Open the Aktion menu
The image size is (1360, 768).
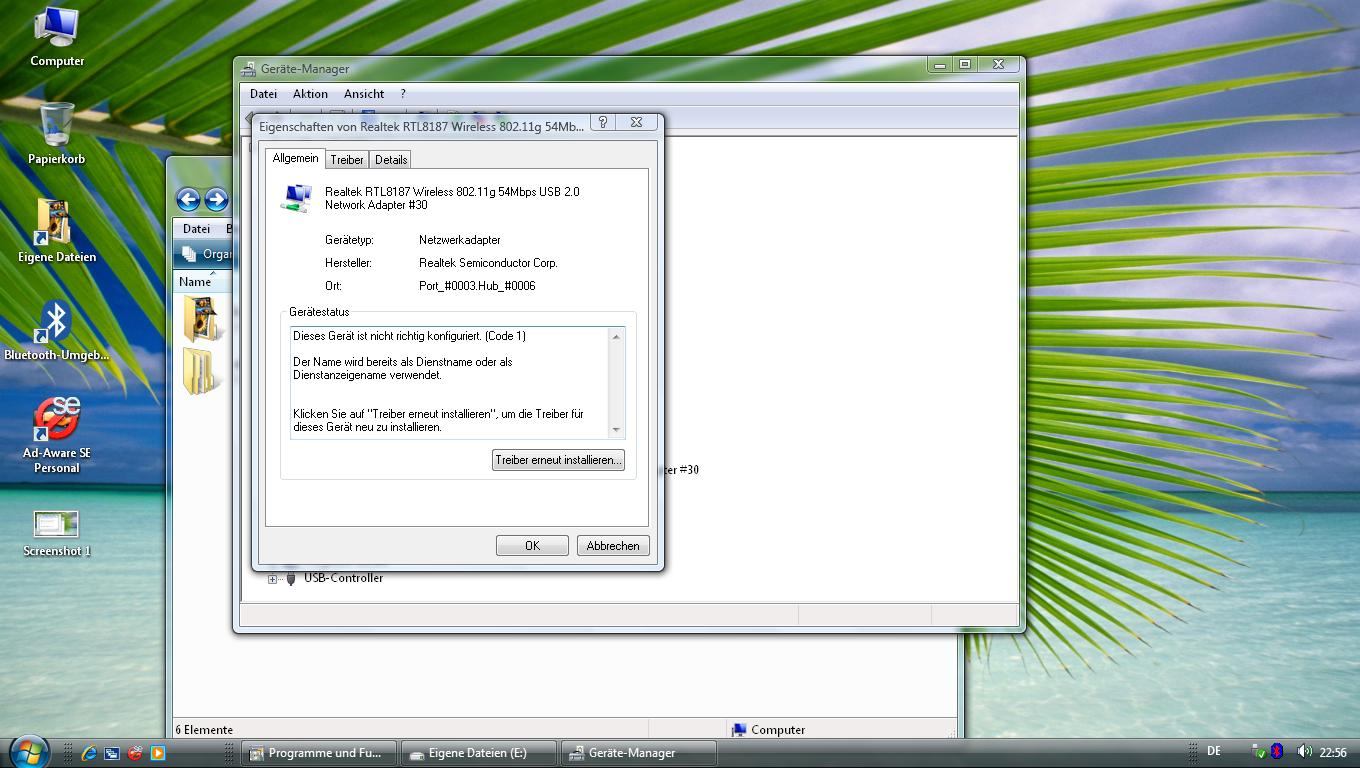pos(310,94)
